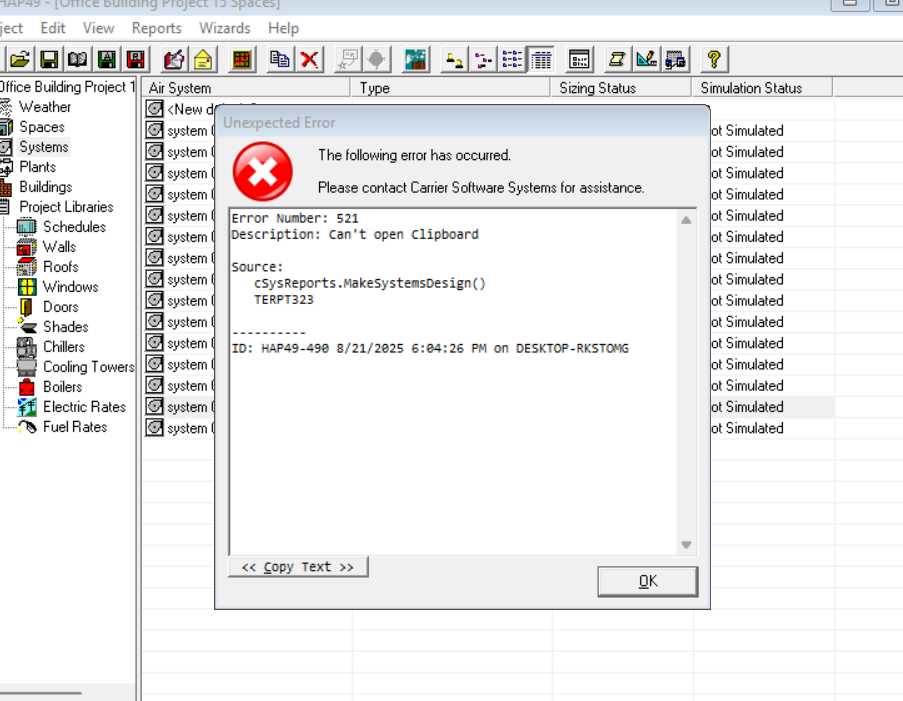
Task: Click the yellow scroll toolbar icon
Action: [x=617, y=59]
